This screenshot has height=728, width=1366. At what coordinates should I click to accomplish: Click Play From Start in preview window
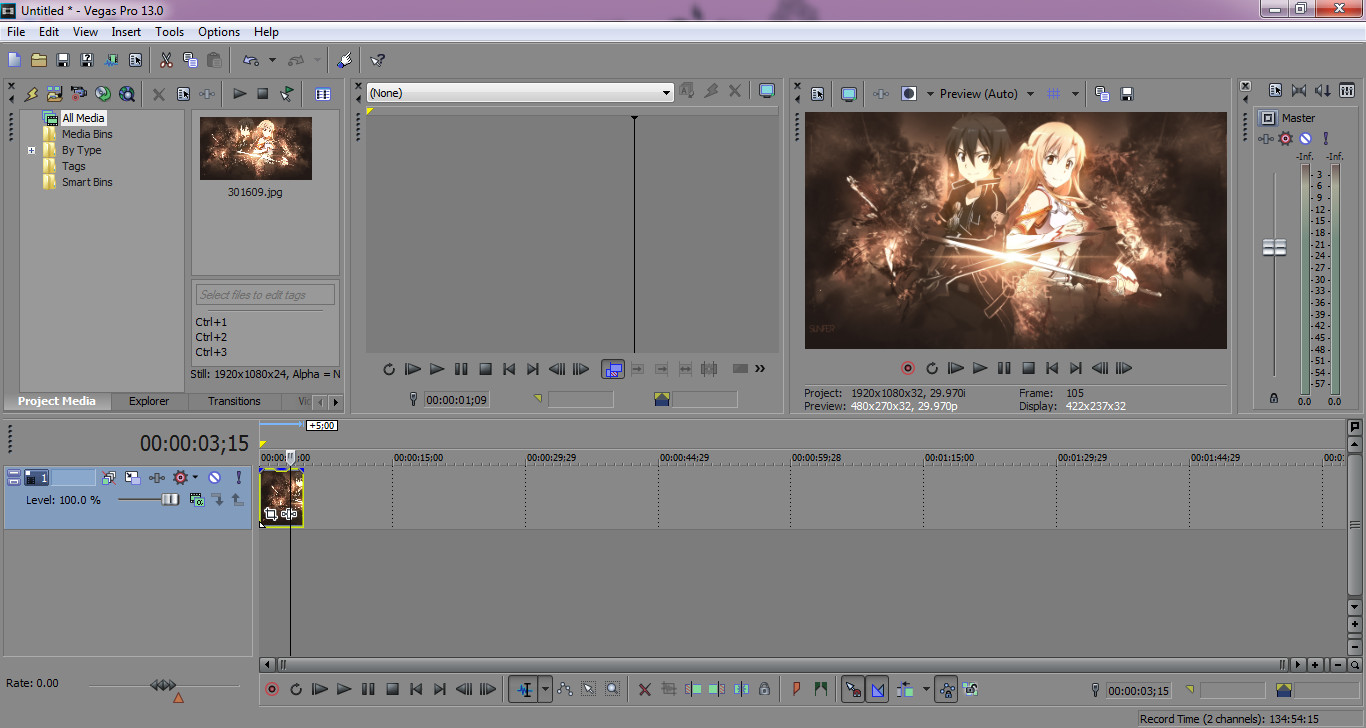(x=955, y=368)
